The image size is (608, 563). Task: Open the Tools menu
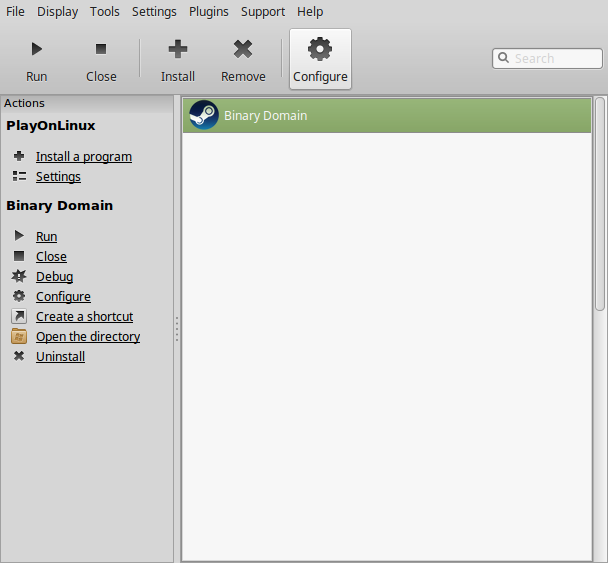click(x=105, y=12)
